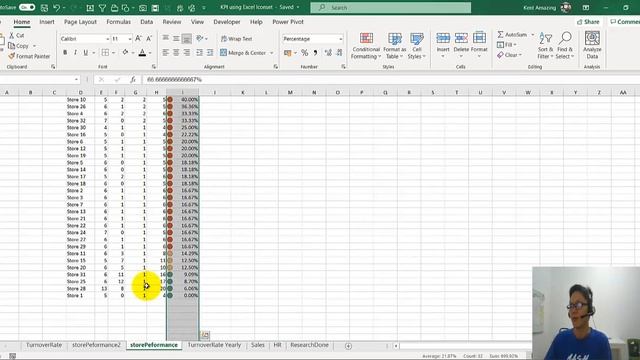Click the Percent Style icon
640x360 pixels.
(x=304, y=53)
